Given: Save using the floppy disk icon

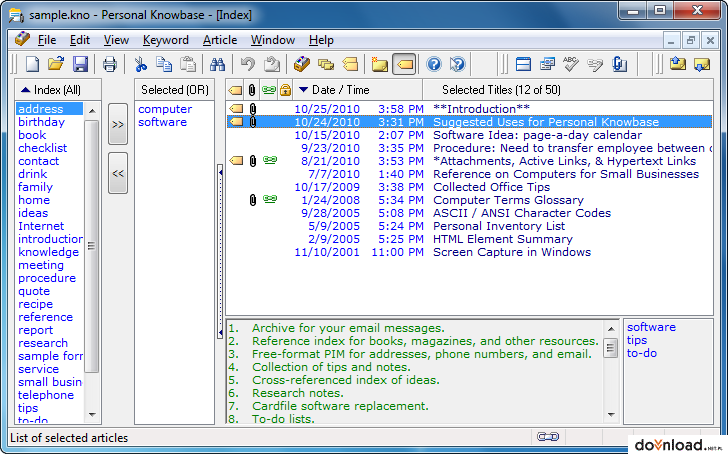Looking at the screenshot, I should coord(80,64).
